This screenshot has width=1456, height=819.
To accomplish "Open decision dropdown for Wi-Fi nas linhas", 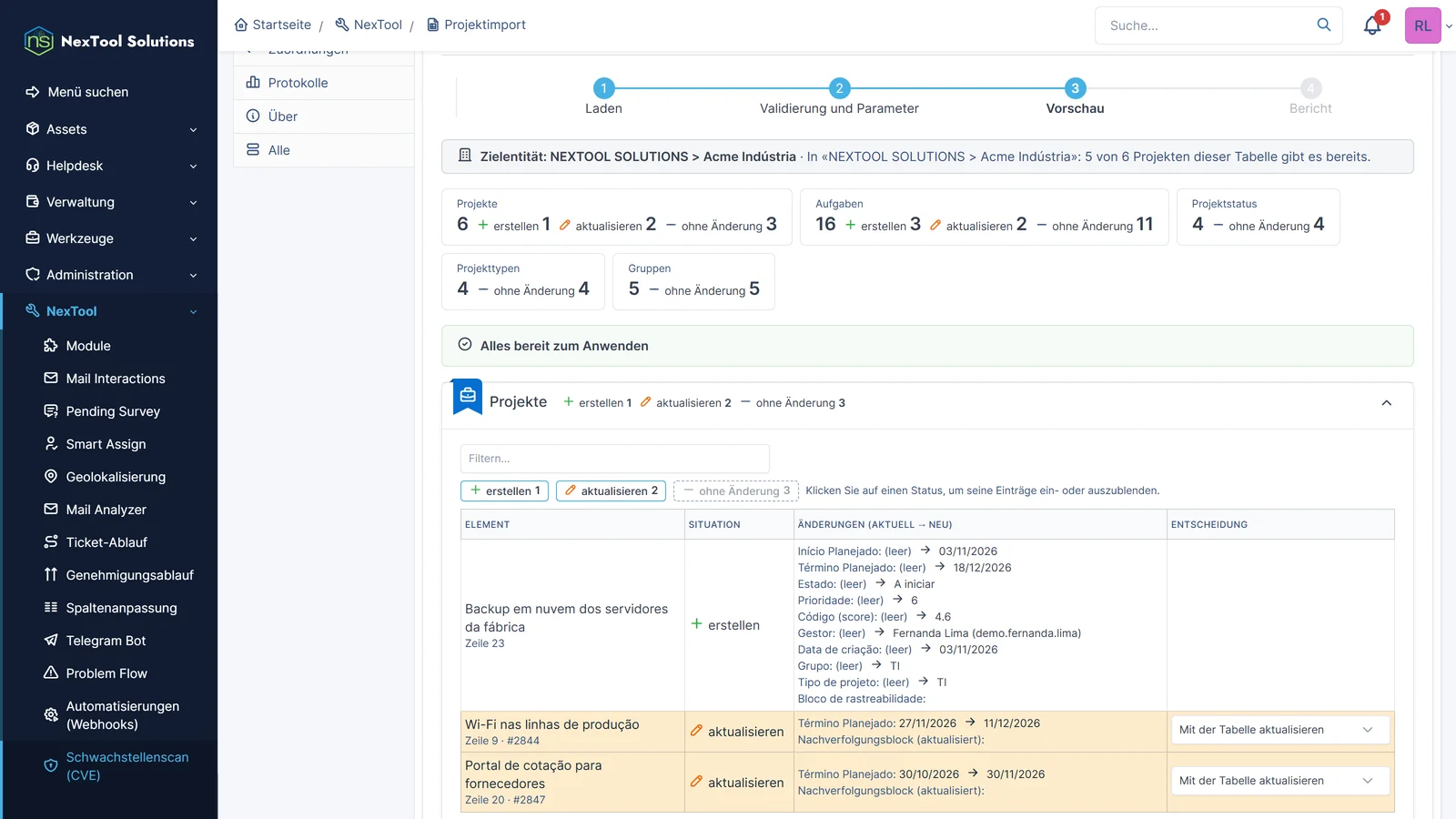I will (x=1279, y=730).
